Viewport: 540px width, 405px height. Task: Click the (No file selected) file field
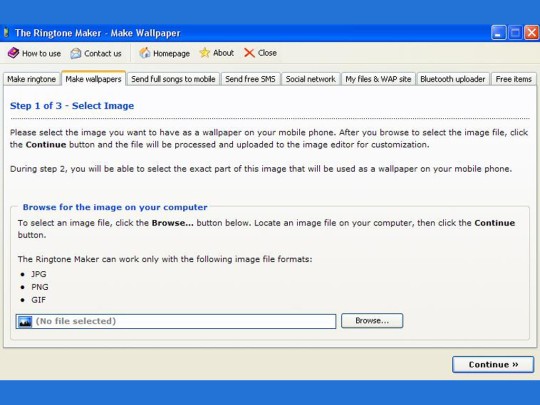pos(176,321)
